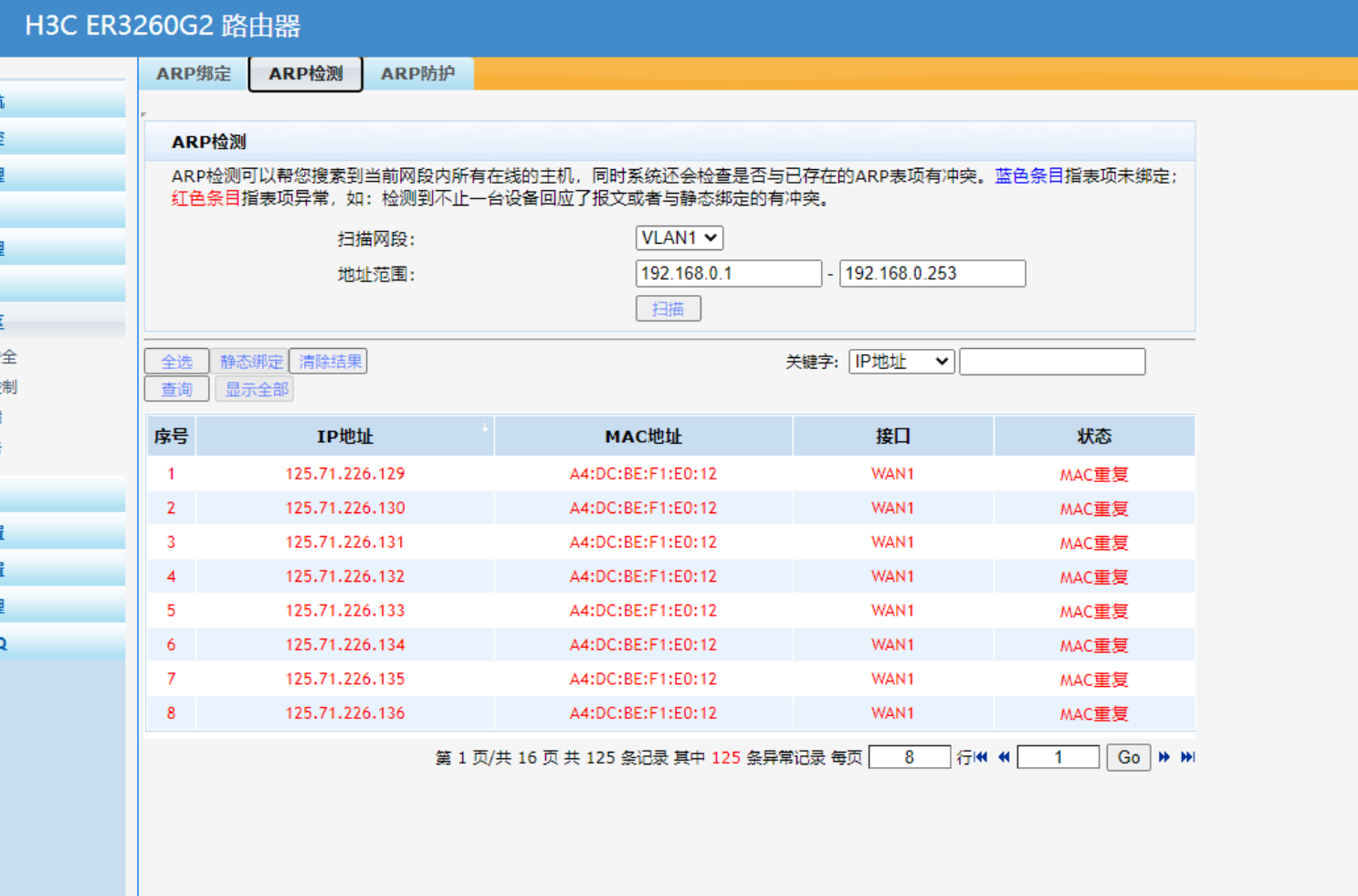Select the row with IP 125.71.226.133
The image size is (1358, 896).
click(344, 611)
